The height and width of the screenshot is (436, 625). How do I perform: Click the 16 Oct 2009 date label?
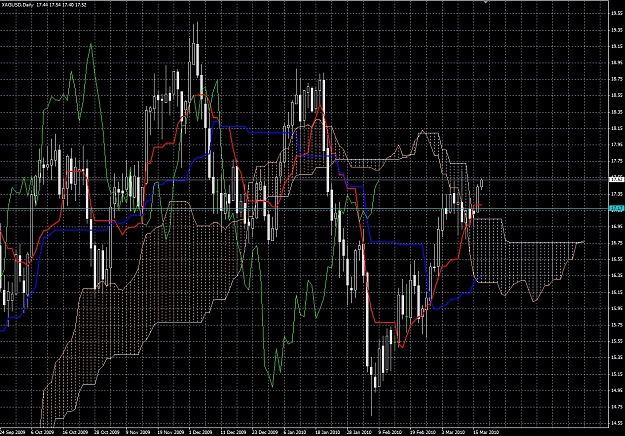[75, 432]
